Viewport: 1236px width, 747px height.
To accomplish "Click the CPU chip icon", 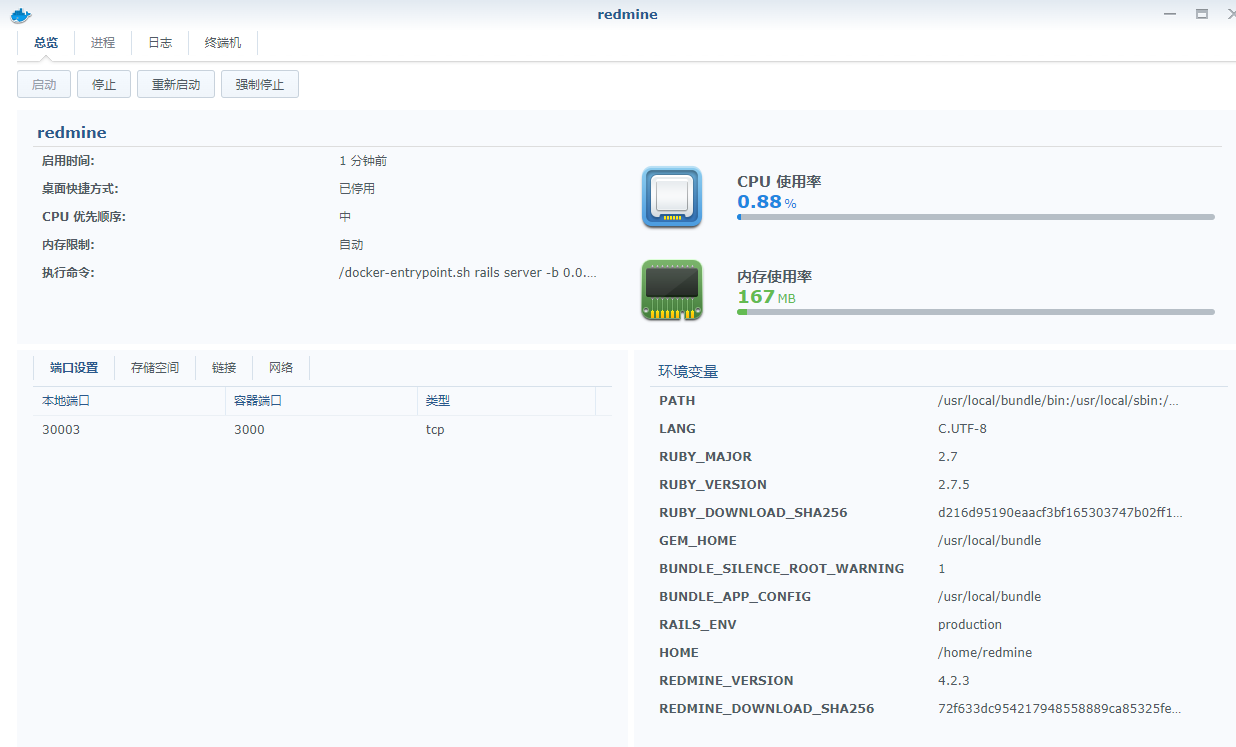I will [x=671, y=197].
